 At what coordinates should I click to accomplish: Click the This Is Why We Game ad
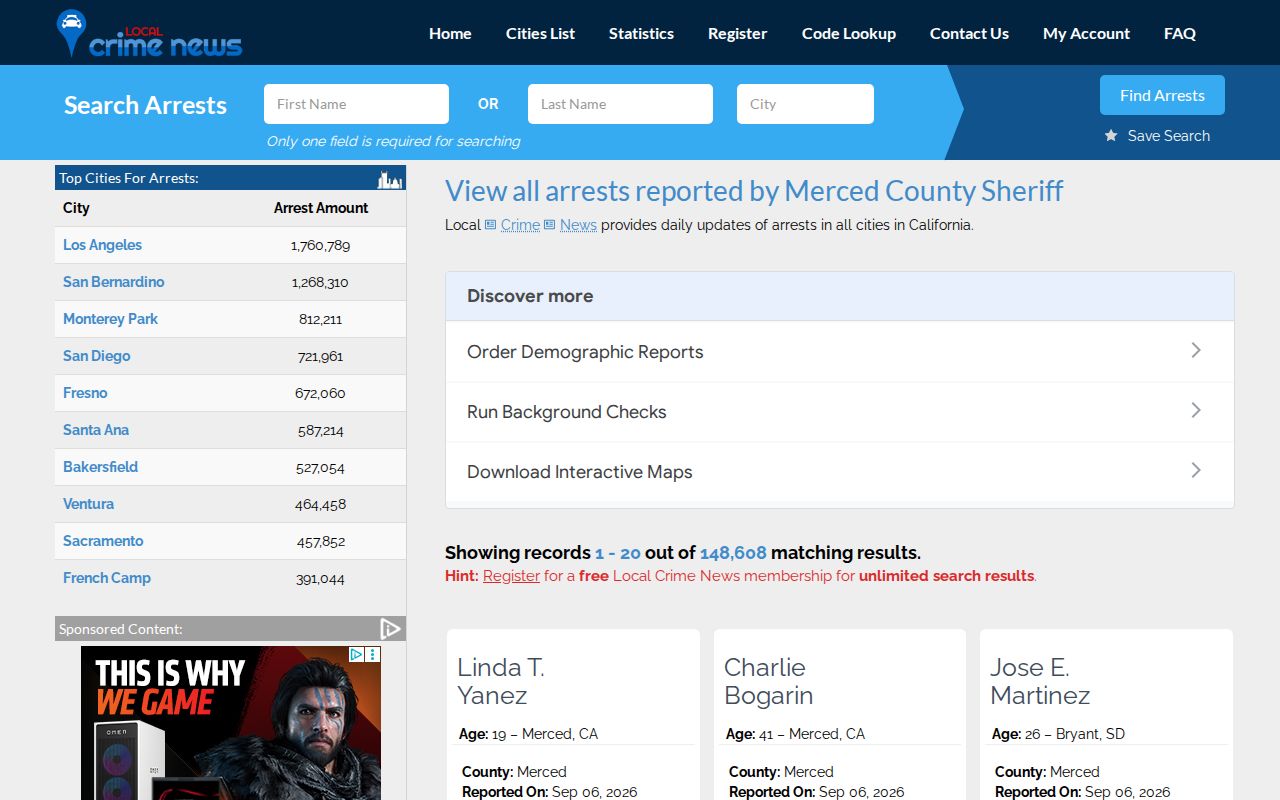pyautogui.click(x=231, y=723)
